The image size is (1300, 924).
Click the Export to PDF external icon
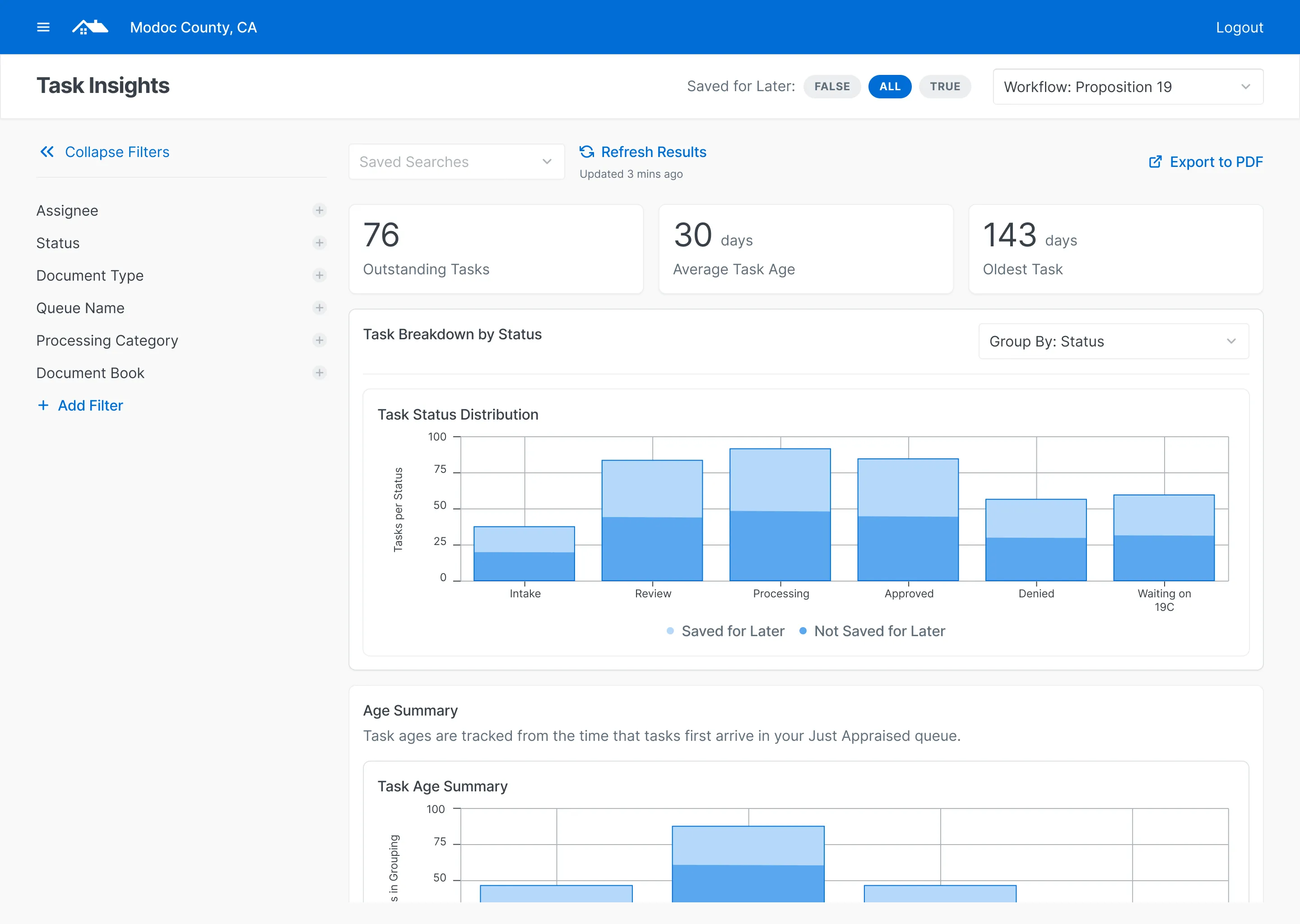[x=1155, y=162]
